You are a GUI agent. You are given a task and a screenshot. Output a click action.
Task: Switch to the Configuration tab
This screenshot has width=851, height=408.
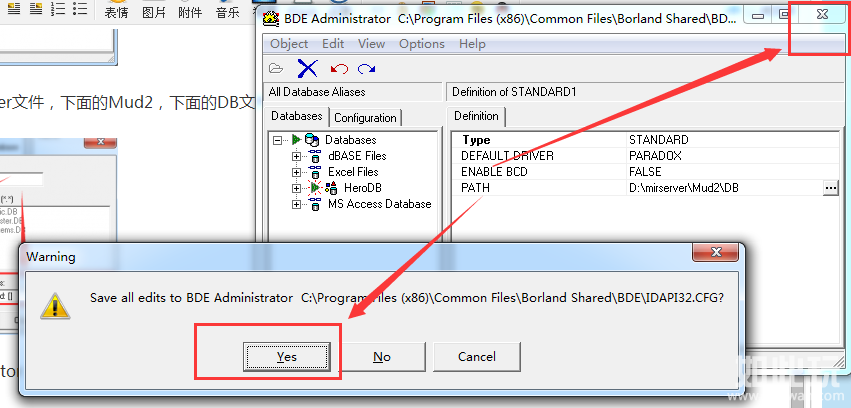point(365,118)
